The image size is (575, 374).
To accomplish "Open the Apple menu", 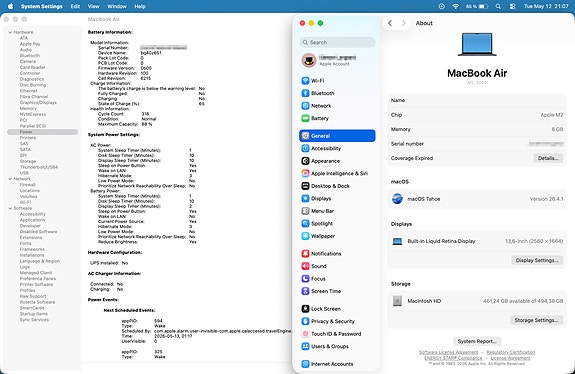I will (x=10, y=6).
